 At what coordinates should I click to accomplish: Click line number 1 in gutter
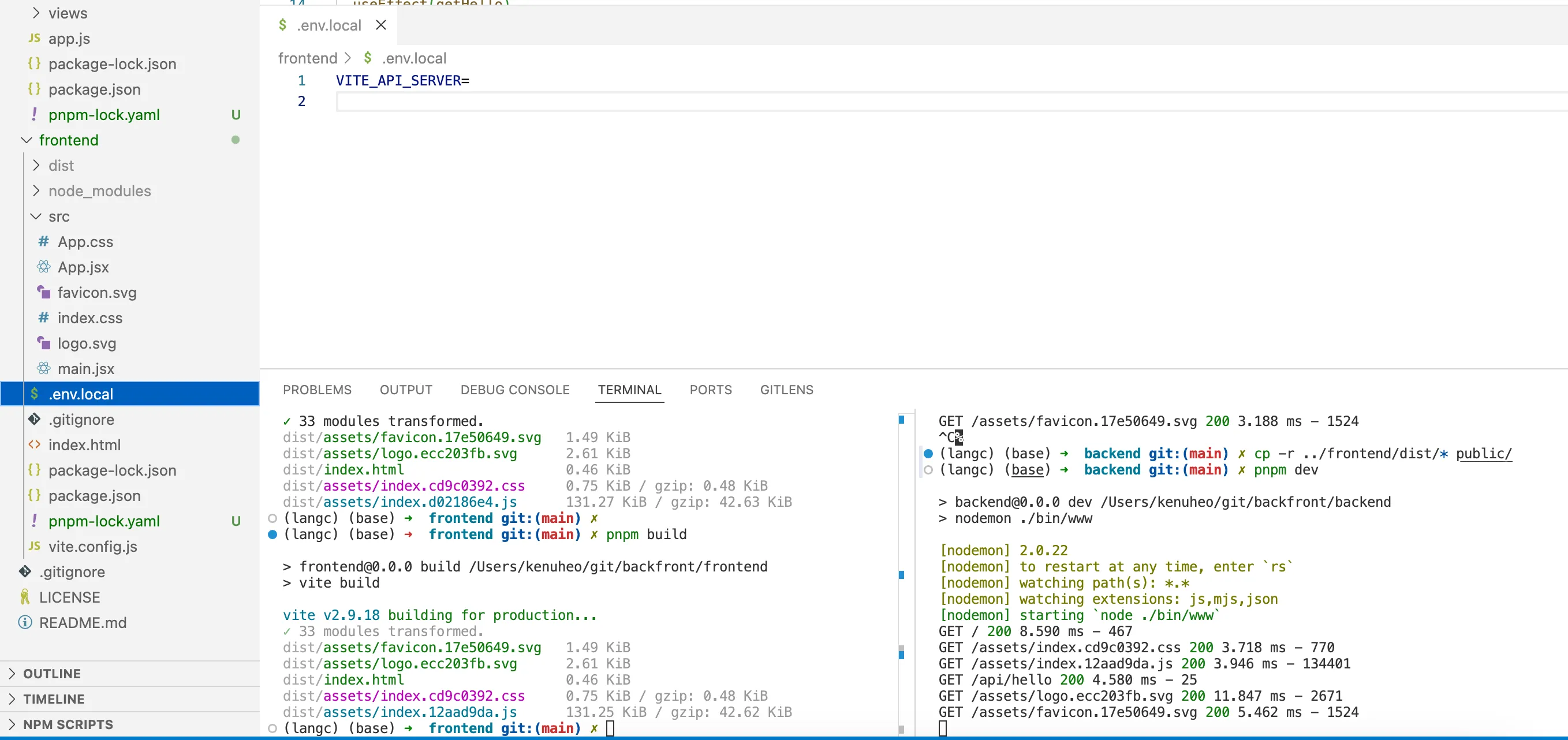tap(301, 80)
